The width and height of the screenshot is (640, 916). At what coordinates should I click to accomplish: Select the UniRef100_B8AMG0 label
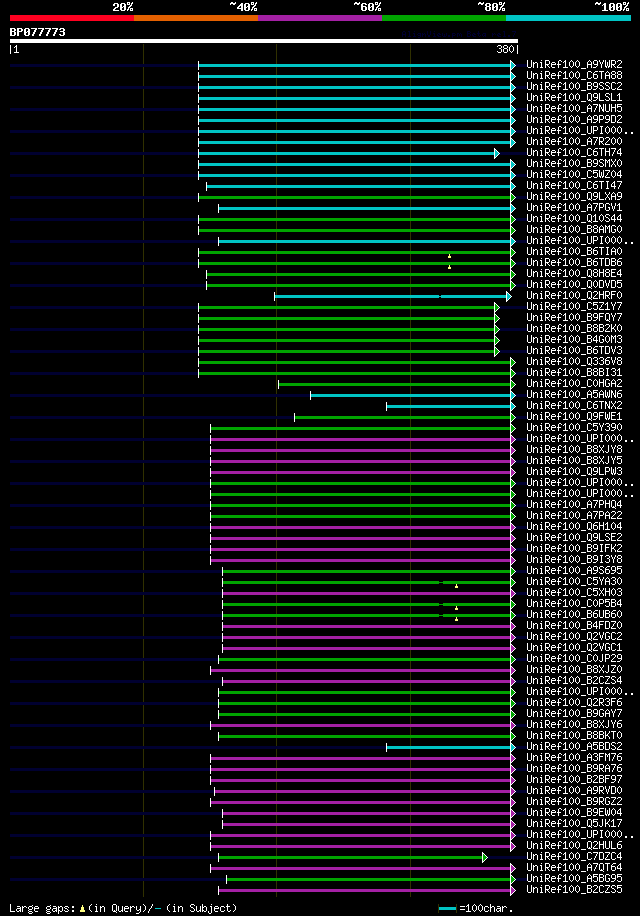574,230
